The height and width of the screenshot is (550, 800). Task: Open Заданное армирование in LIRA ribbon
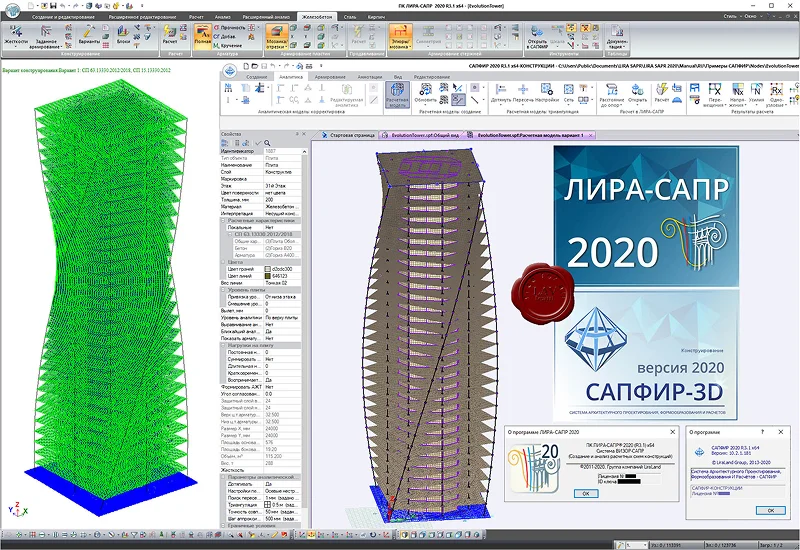(x=45, y=36)
